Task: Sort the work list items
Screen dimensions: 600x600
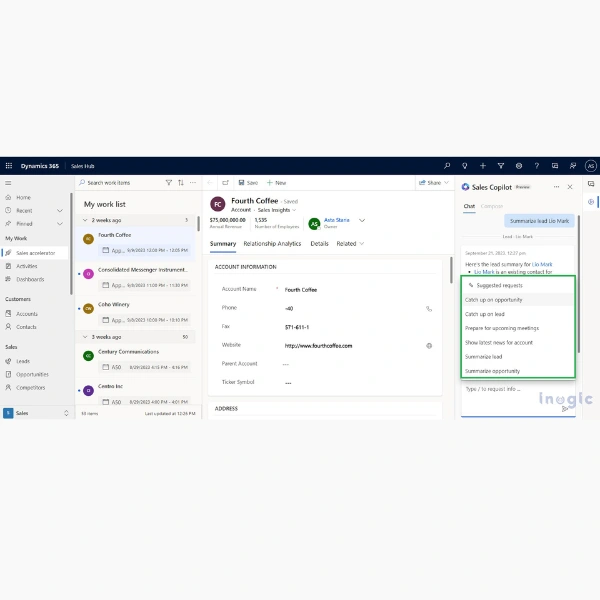Action: [181, 183]
